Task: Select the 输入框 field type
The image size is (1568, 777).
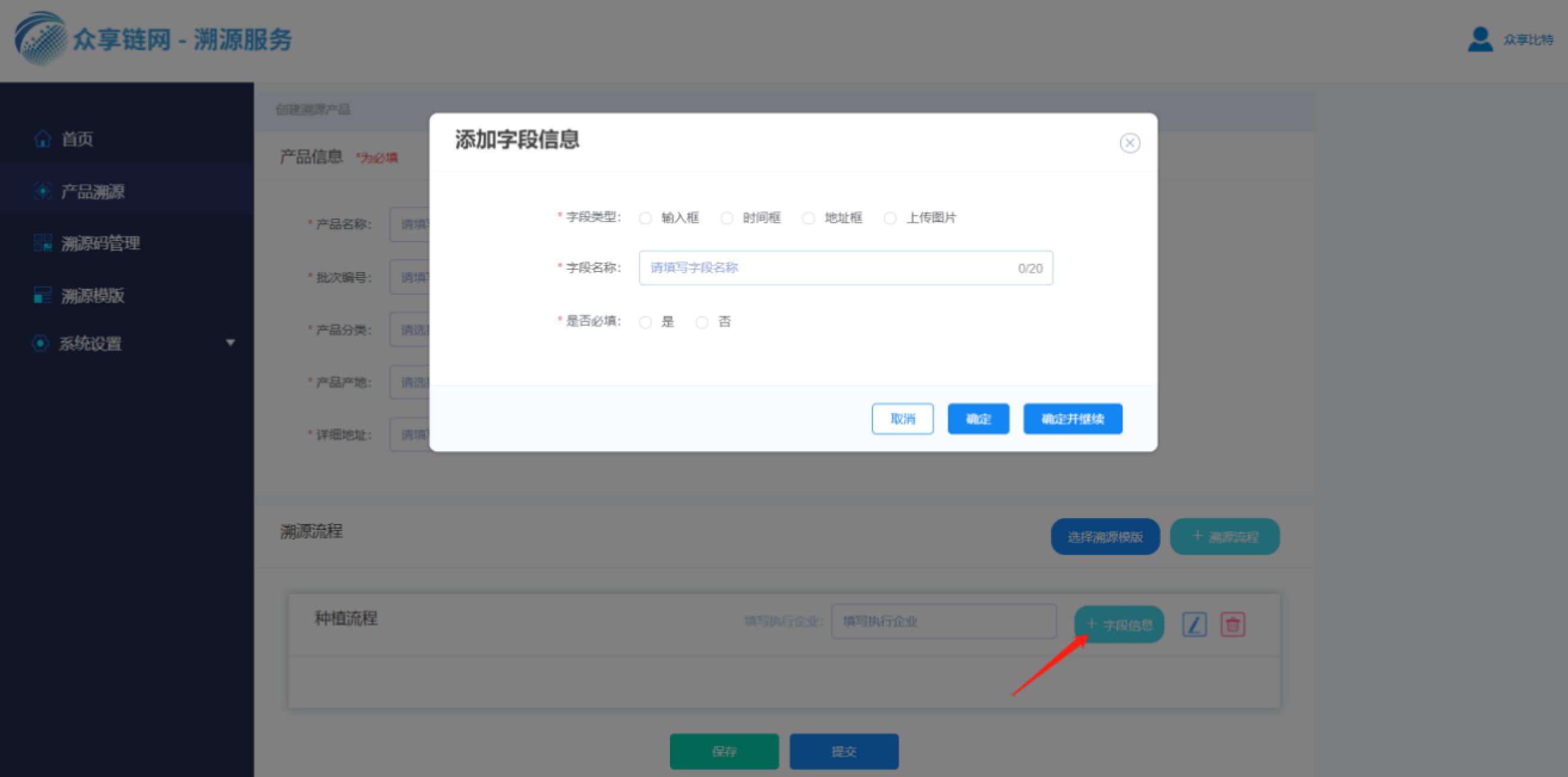Action: coord(645,218)
